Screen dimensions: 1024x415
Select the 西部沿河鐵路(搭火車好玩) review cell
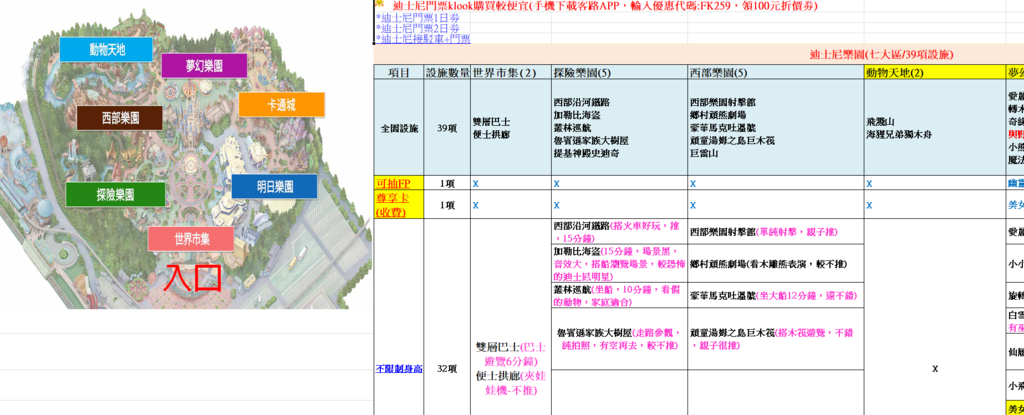pos(620,232)
